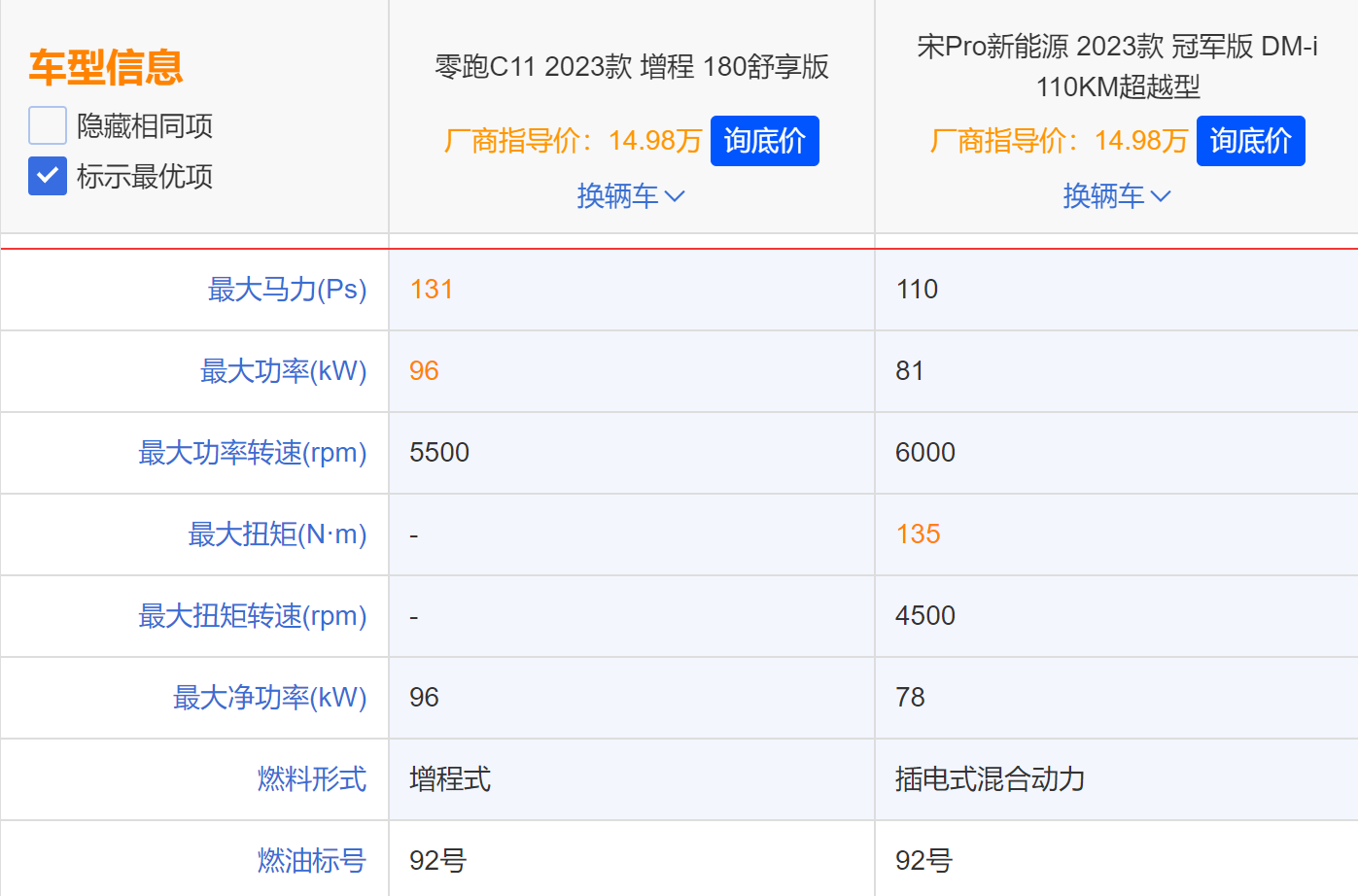The height and width of the screenshot is (896, 1358).
Task: Click the 最大扭矩转速(rpm) label
Action: [253, 616]
